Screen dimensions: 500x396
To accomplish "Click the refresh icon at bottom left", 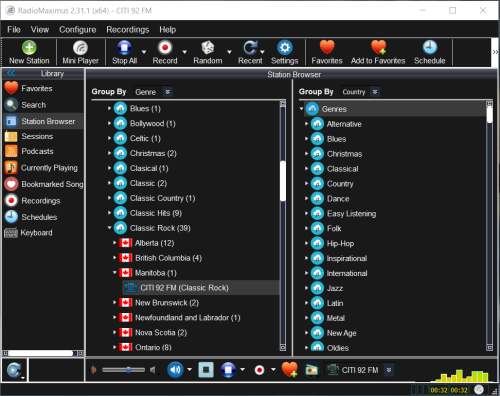I will pos(13,370).
